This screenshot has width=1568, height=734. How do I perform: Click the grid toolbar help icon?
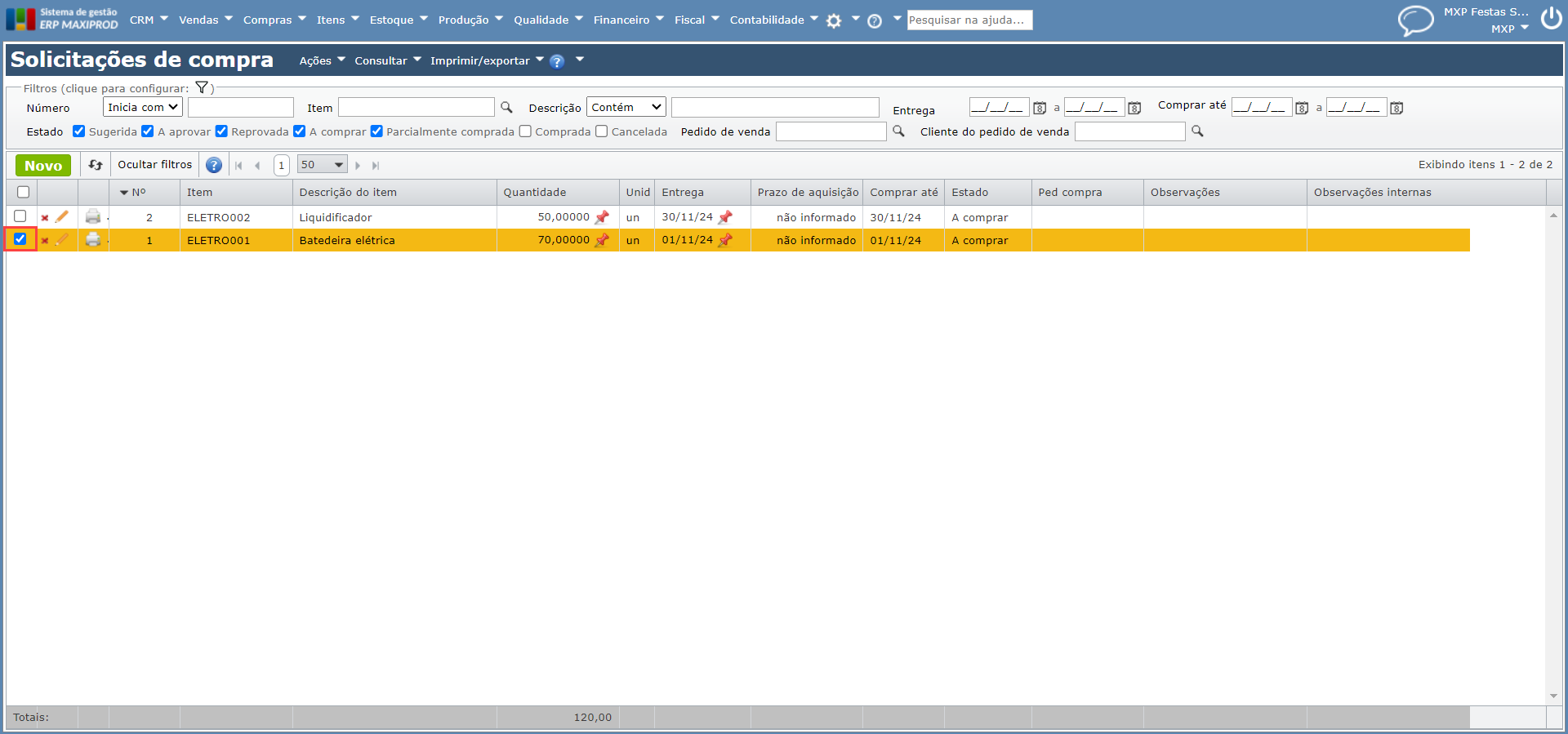[214, 165]
